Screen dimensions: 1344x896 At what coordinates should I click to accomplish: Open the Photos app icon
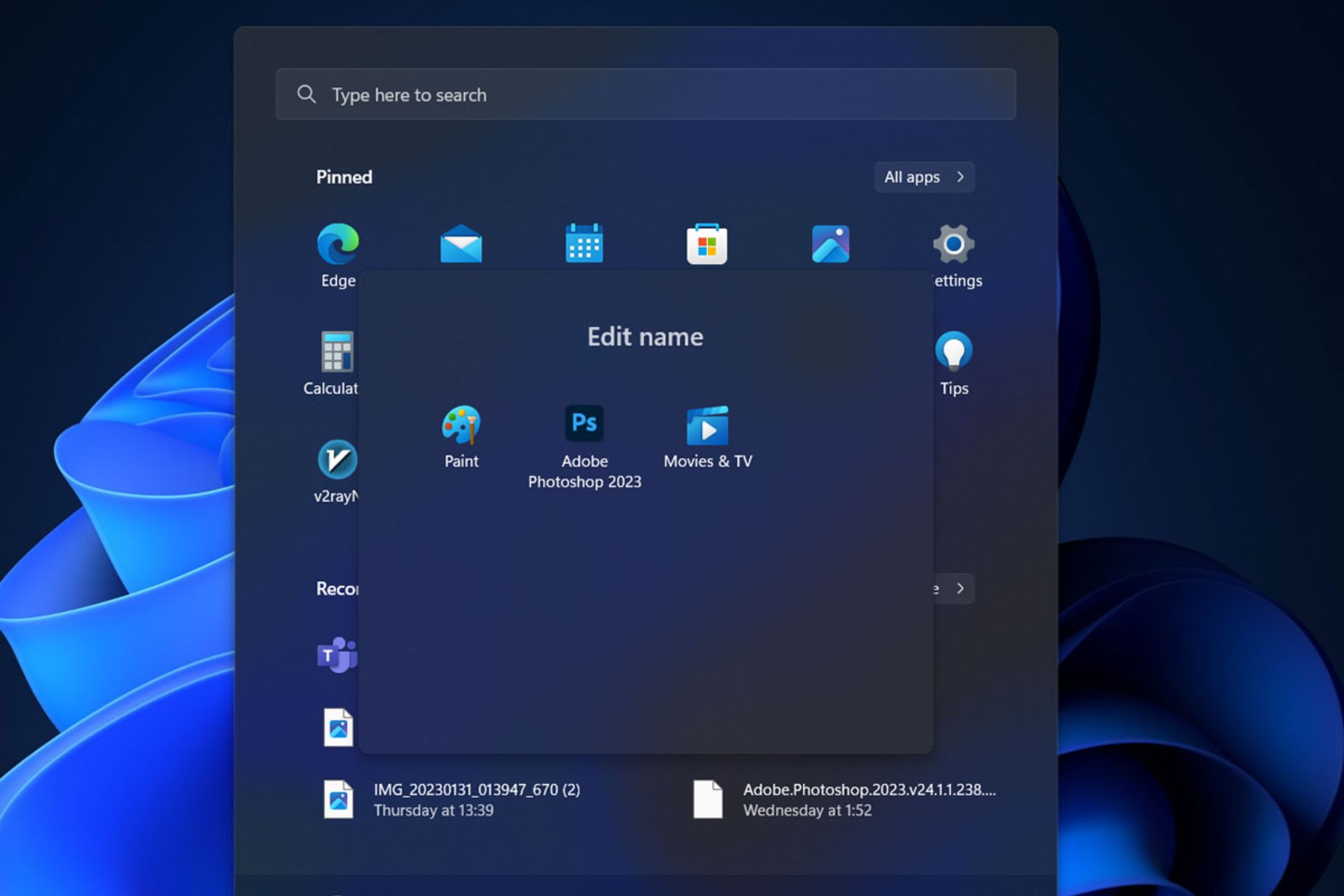click(x=831, y=244)
